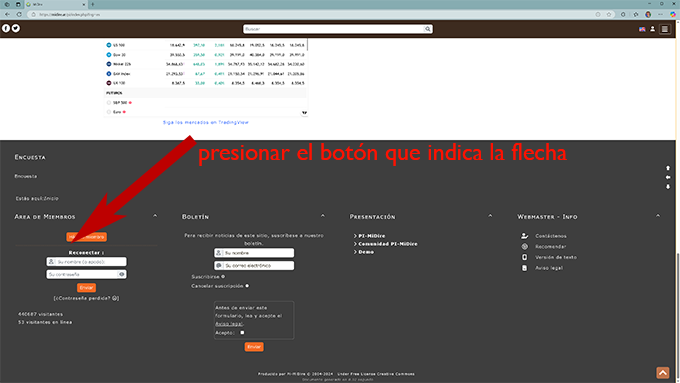Click the orange member button the arrow points to
680x383 pixels.
pos(87,237)
